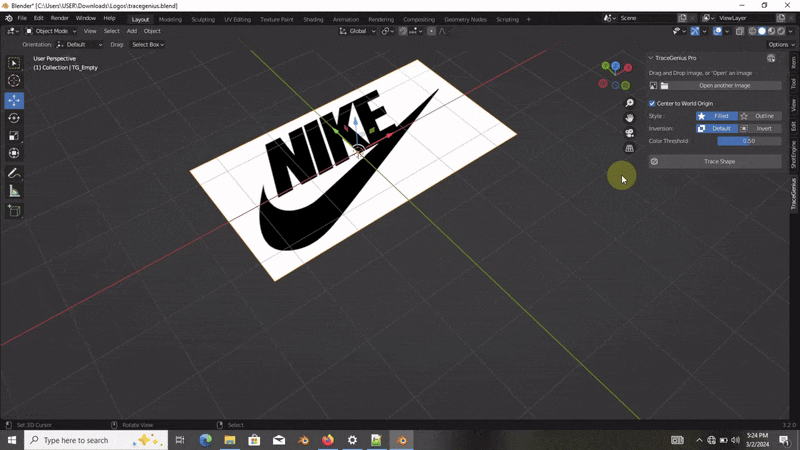Open Global transform orientation dropdown

pyautogui.click(x=357, y=31)
